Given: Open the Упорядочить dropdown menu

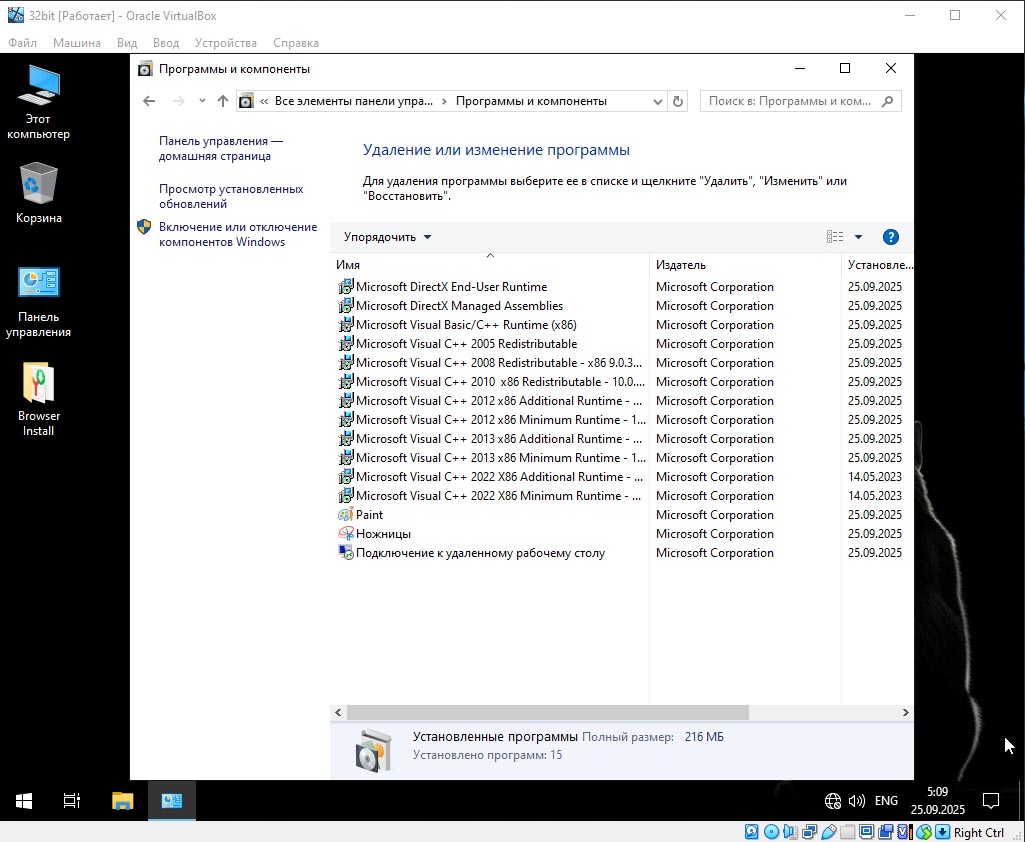Looking at the screenshot, I should click(387, 237).
